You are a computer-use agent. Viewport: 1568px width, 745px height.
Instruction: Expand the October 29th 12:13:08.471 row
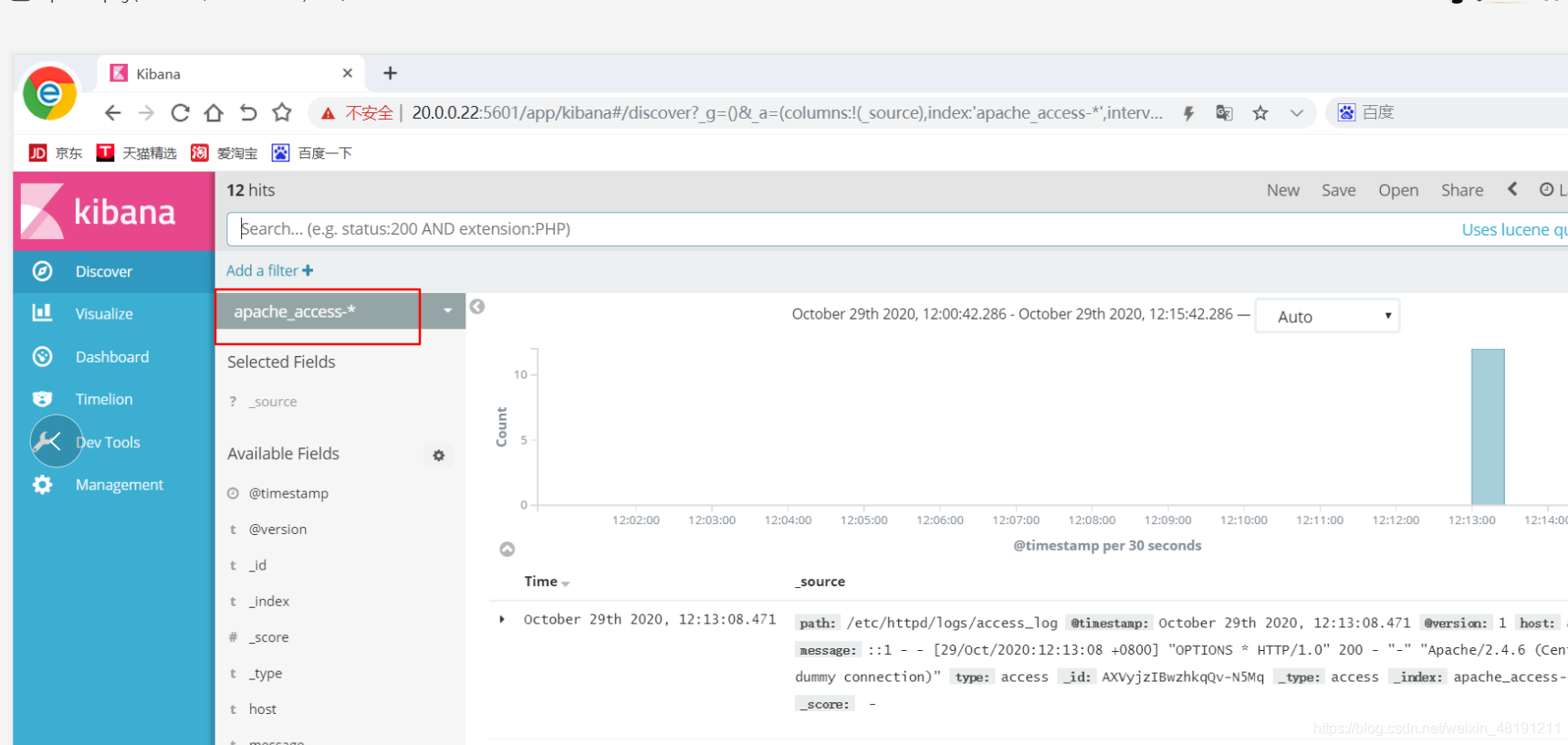502,619
